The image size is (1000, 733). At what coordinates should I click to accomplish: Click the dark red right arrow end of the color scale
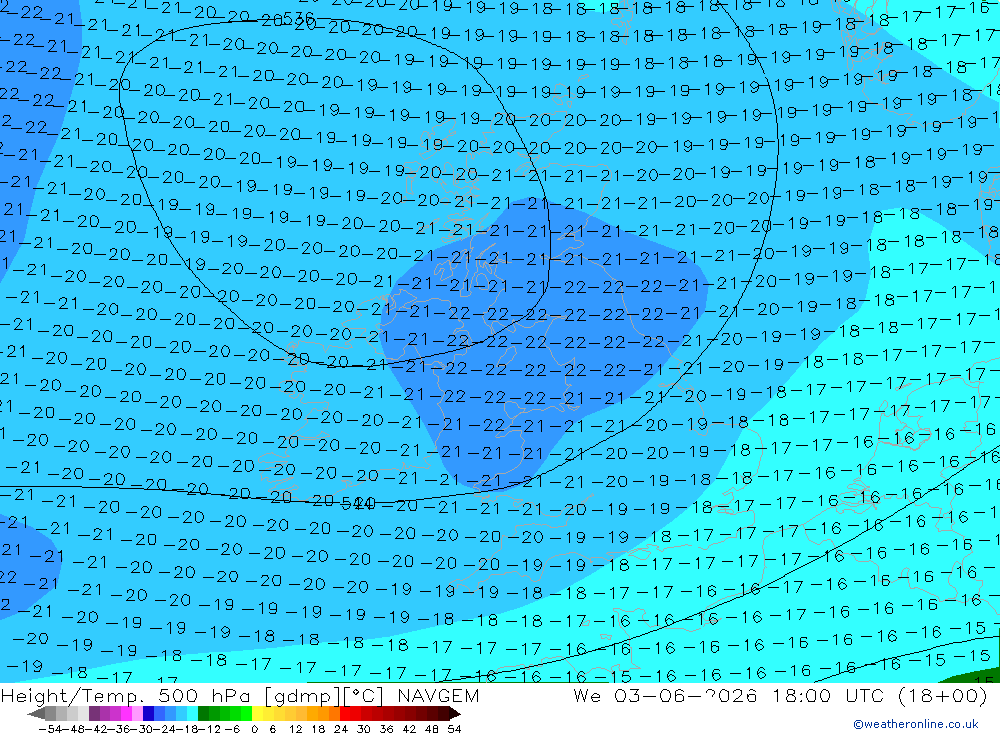click(x=454, y=713)
